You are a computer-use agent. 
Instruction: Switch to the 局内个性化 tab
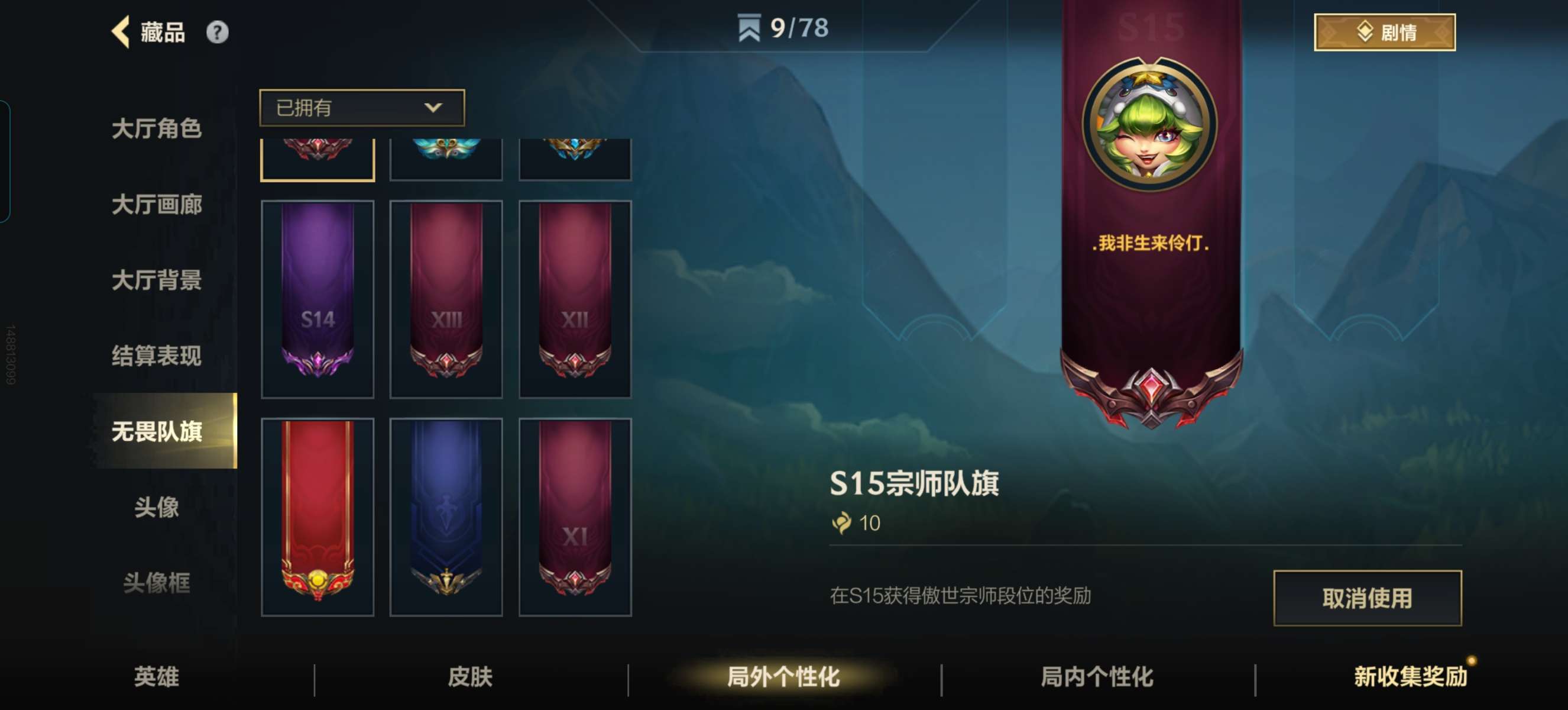(1097, 676)
